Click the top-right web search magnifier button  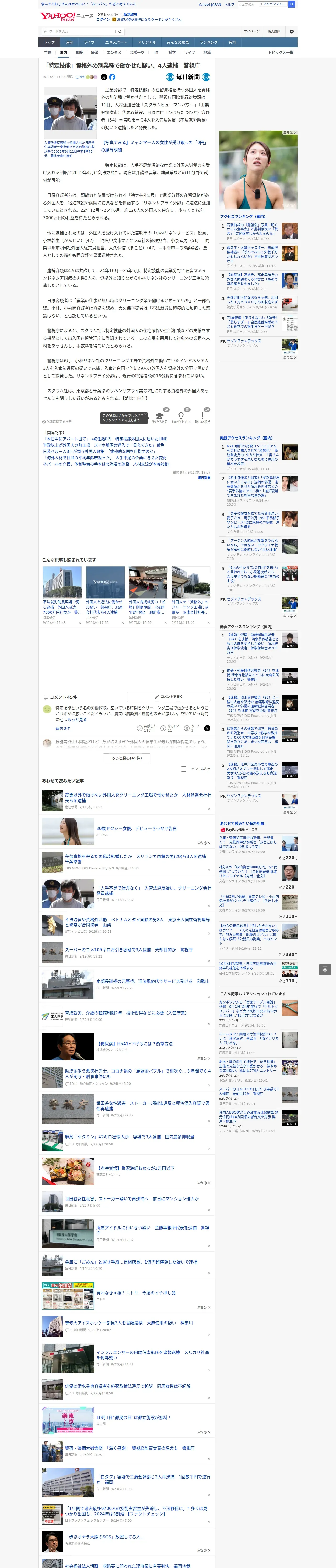pos(292,4)
